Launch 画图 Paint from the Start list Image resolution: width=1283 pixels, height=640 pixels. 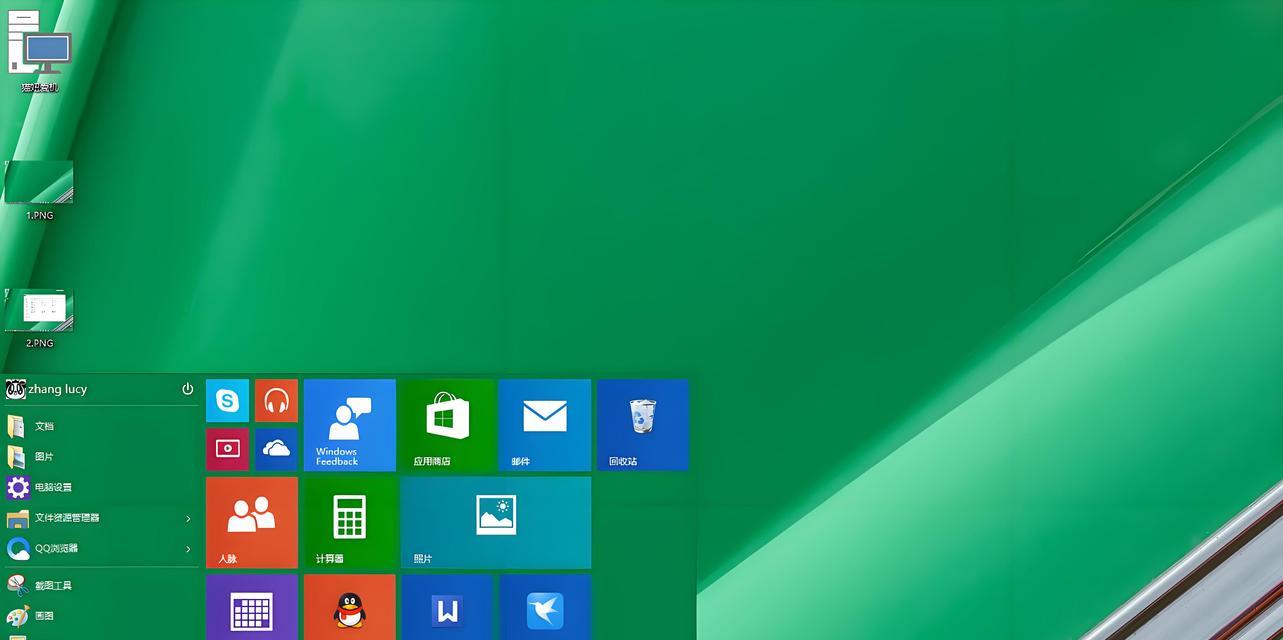(100, 617)
